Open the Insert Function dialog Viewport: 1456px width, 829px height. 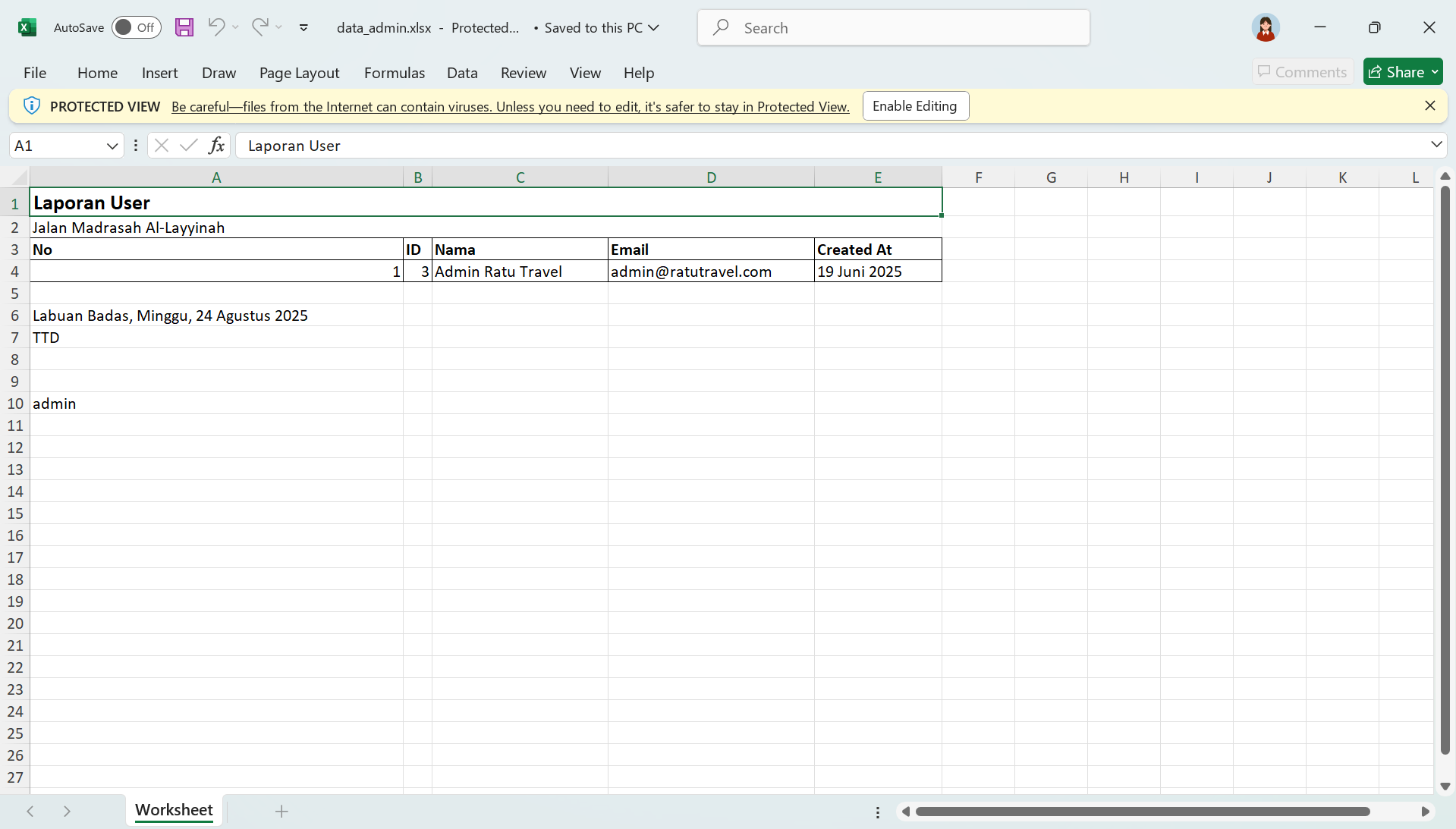(217, 145)
